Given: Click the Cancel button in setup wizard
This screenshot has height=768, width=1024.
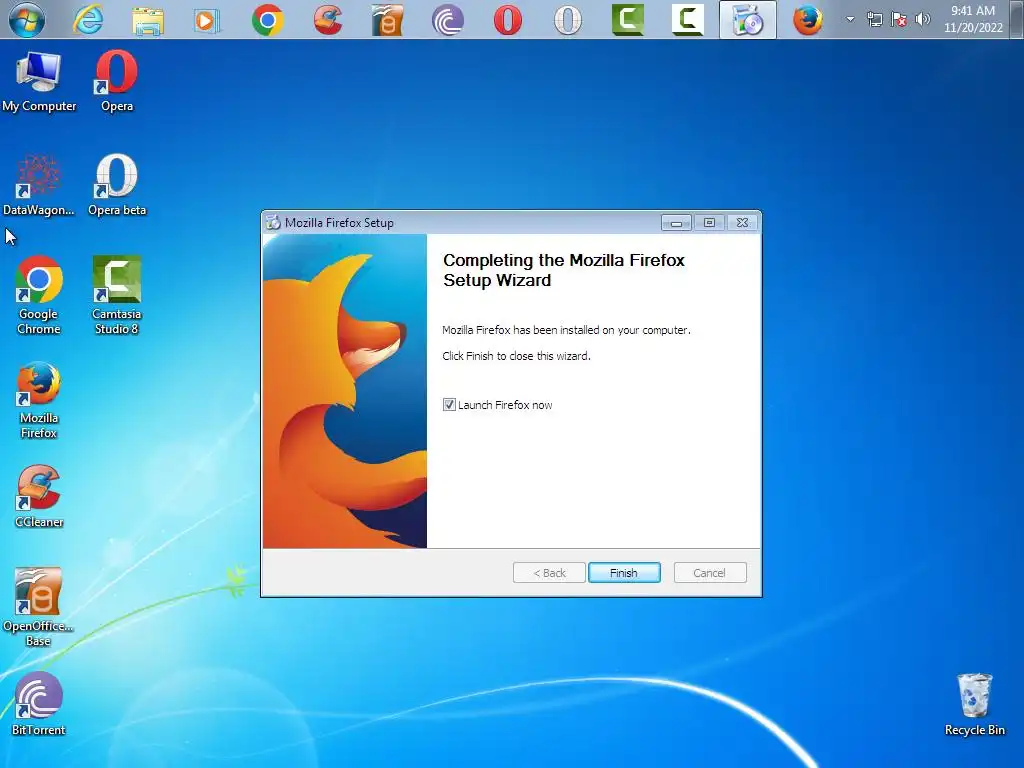Looking at the screenshot, I should tap(709, 573).
